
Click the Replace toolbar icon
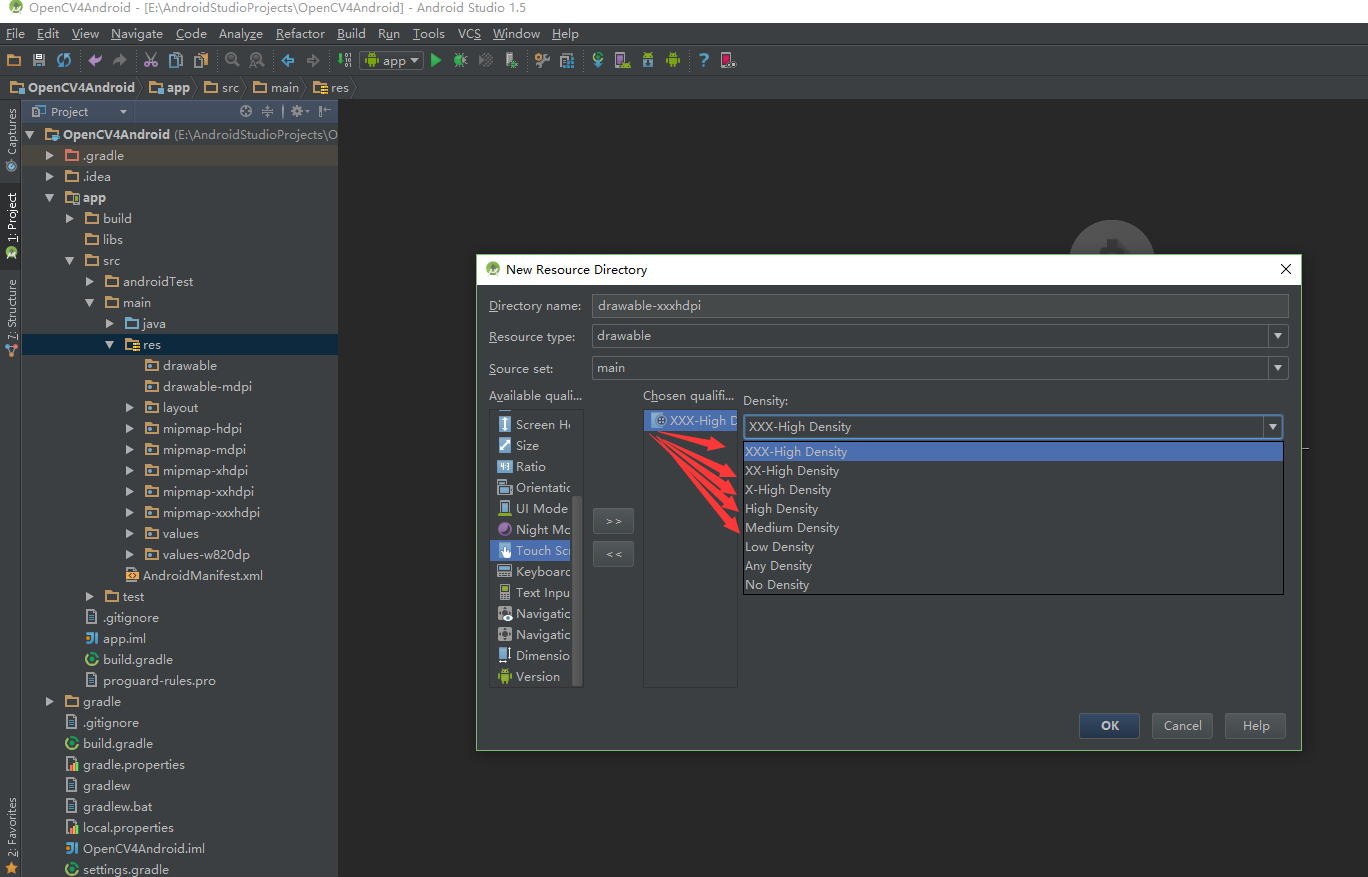[x=257, y=60]
